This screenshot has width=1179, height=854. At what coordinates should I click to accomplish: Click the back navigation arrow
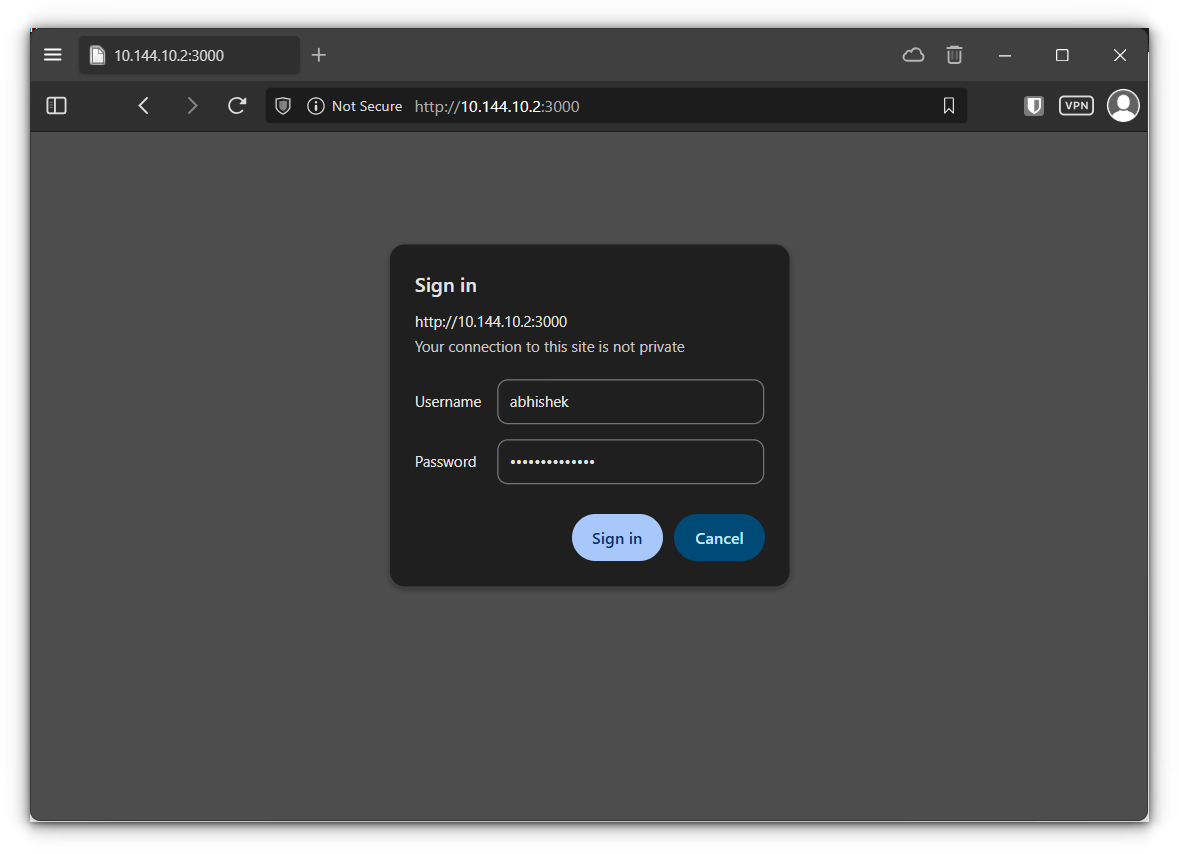tap(143, 105)
